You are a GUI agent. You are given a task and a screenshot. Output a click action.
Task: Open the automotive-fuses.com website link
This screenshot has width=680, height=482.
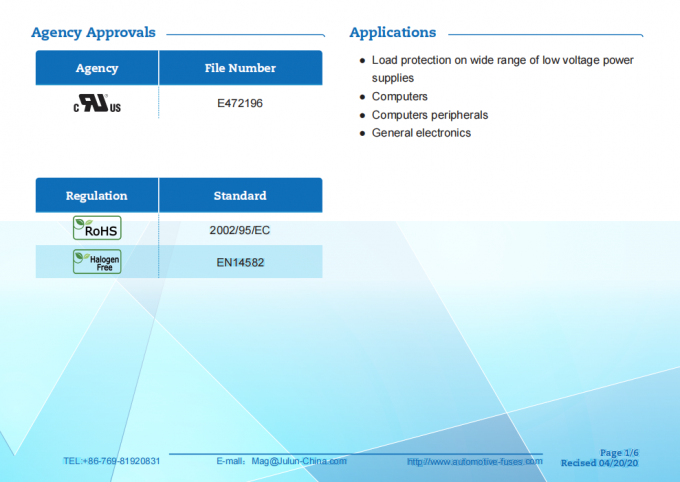(x=474, y=461)
